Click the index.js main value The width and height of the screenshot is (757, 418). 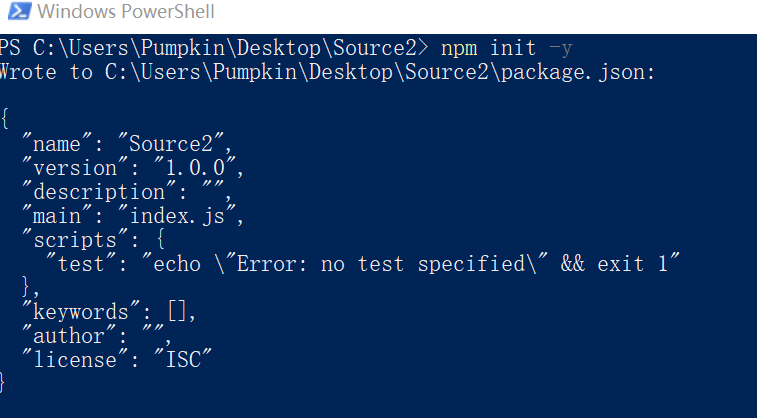[x=177, y=216]
